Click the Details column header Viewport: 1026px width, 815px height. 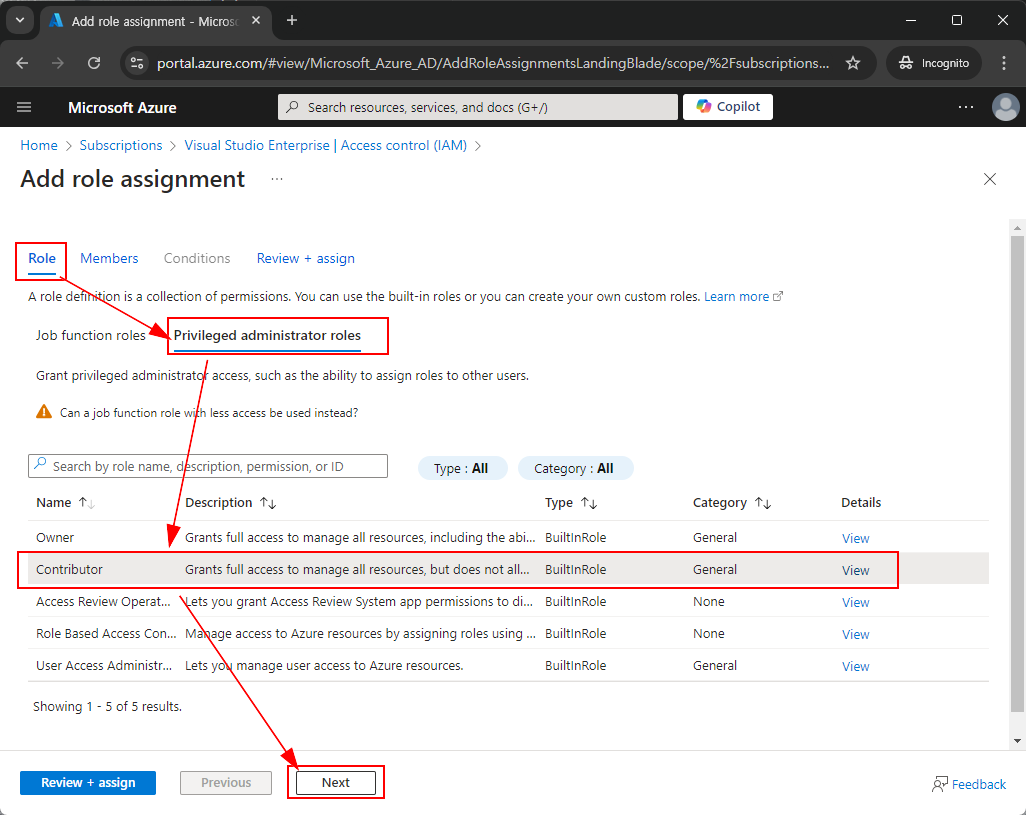pos(860,502)
